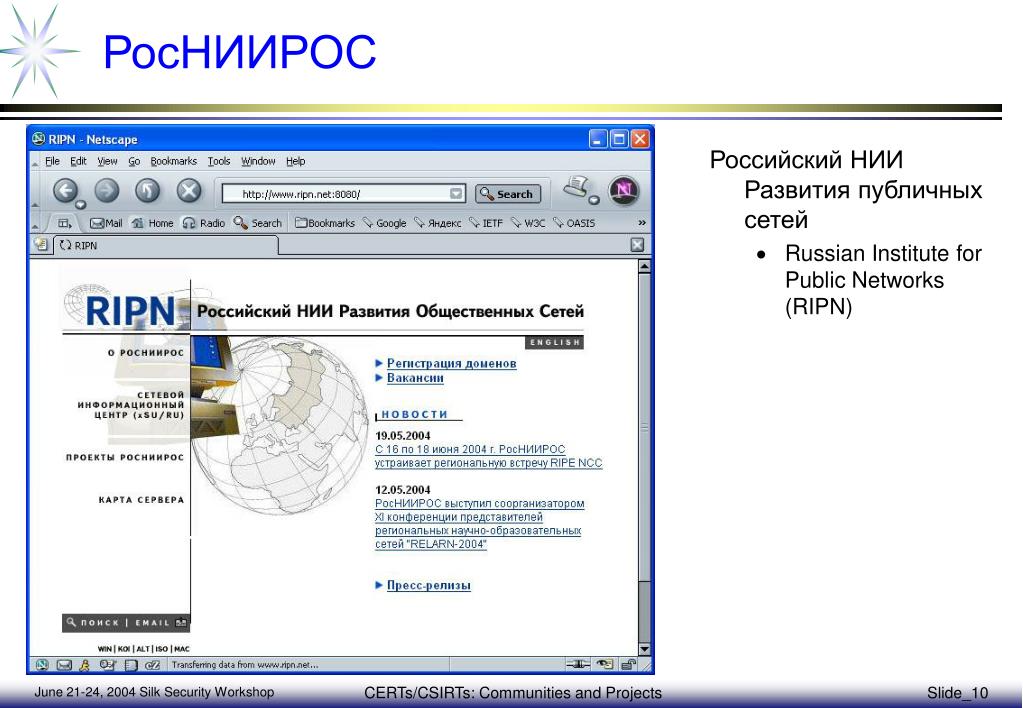Reload the page with the Reload button
The height and width of the screenshot is (708, 1023).
coord(147,191)
